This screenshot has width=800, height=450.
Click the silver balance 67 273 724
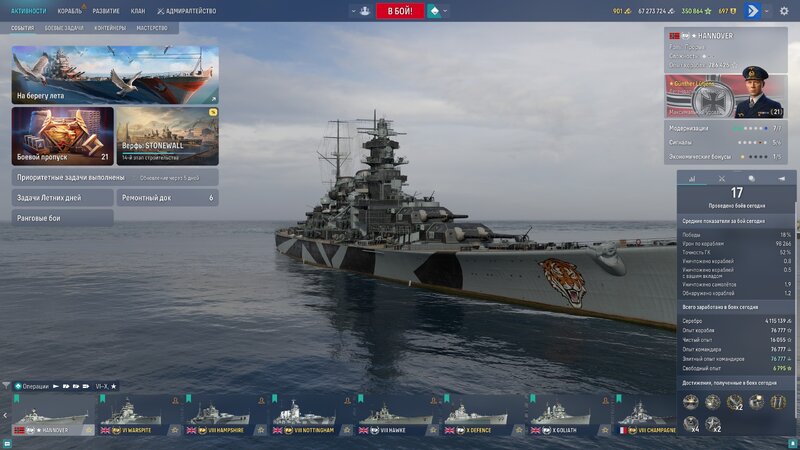[x=656, y=11]
